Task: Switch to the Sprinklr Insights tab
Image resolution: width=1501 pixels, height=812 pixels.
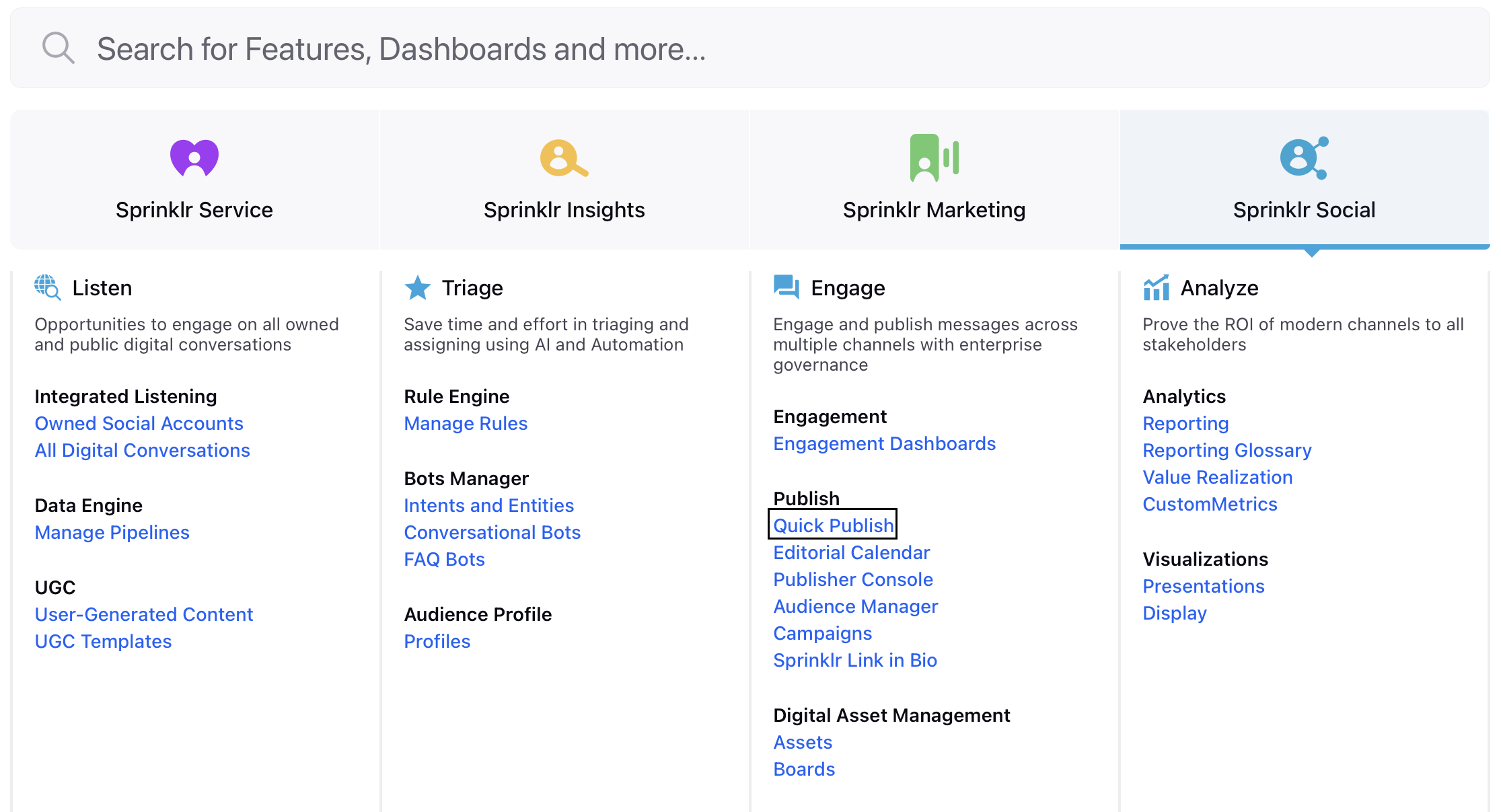Action: tap(564, 180)
